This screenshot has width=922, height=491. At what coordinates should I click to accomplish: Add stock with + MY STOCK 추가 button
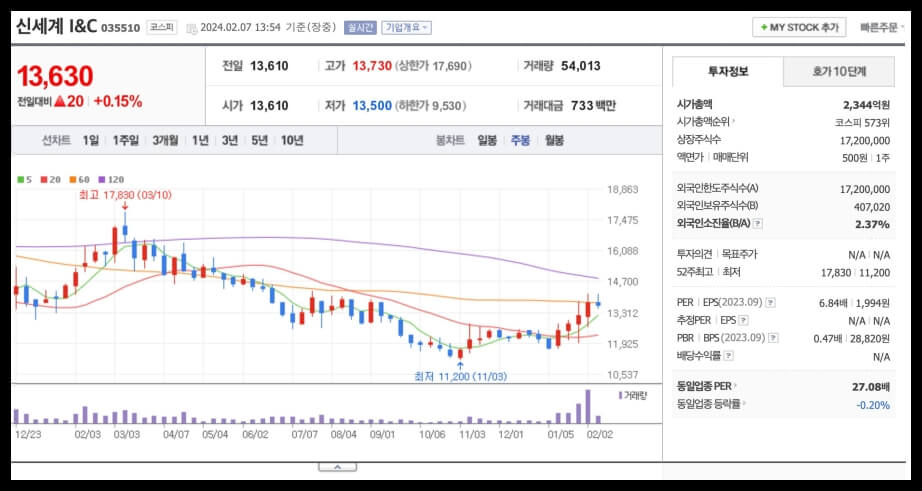click(799, 28)
